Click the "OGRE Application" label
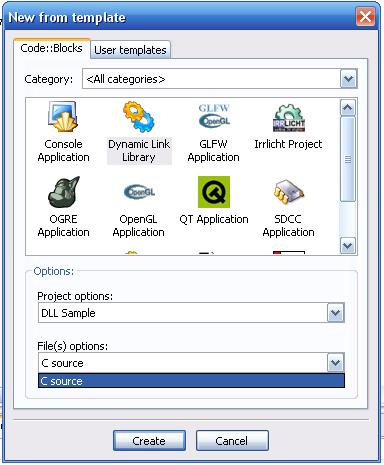 pyautogui.click(x=63, y=226)
